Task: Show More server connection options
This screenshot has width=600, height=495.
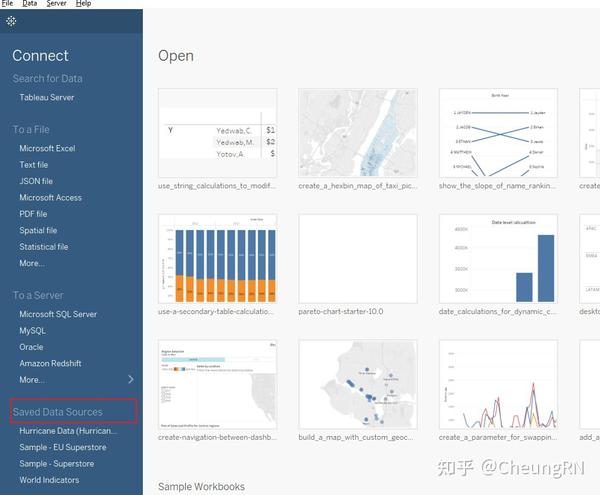Action: click(x=32, y=380)
